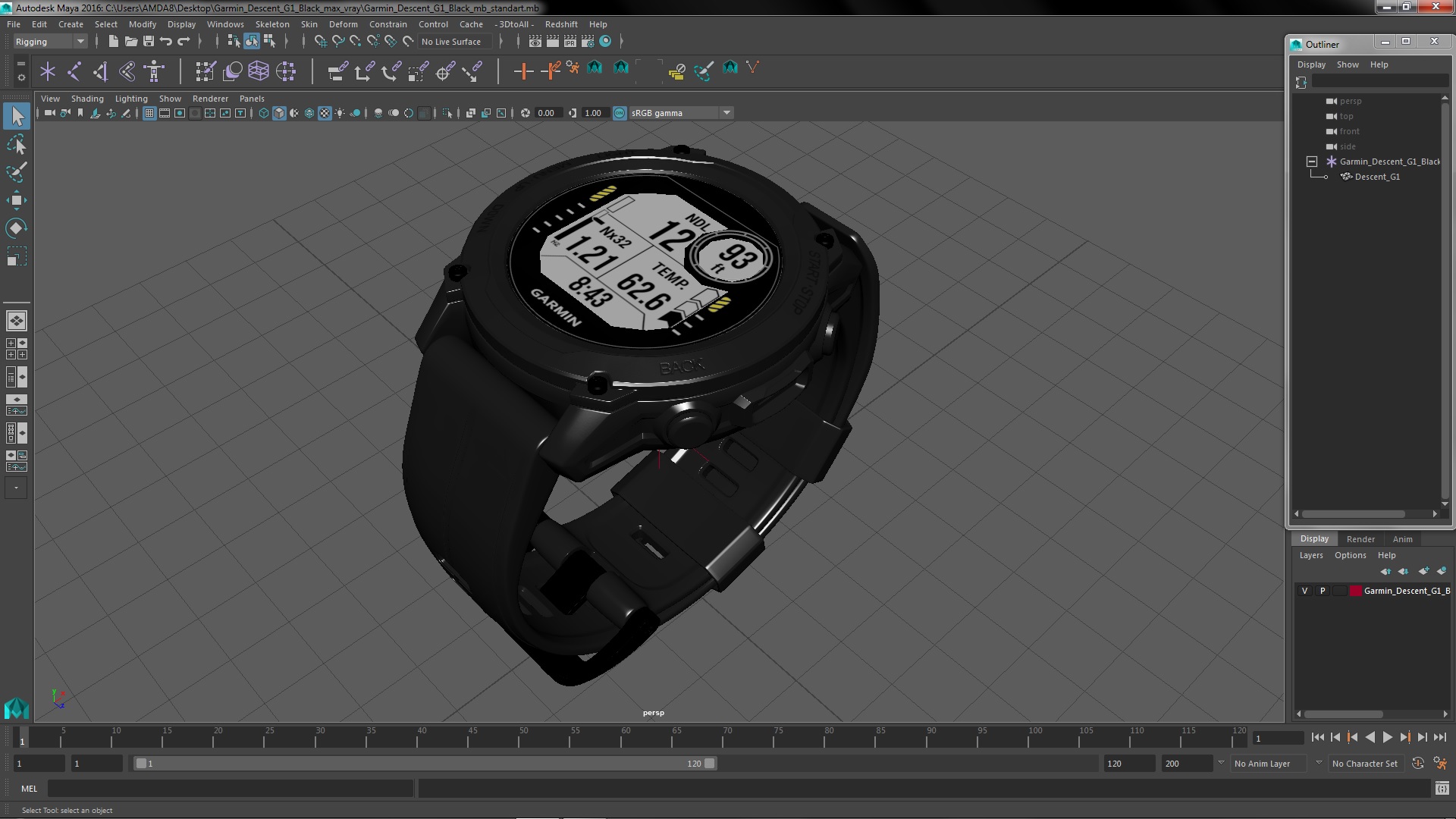Click the Create Locator shelf icon
1456x819 pixels.
tap(48, 71)
